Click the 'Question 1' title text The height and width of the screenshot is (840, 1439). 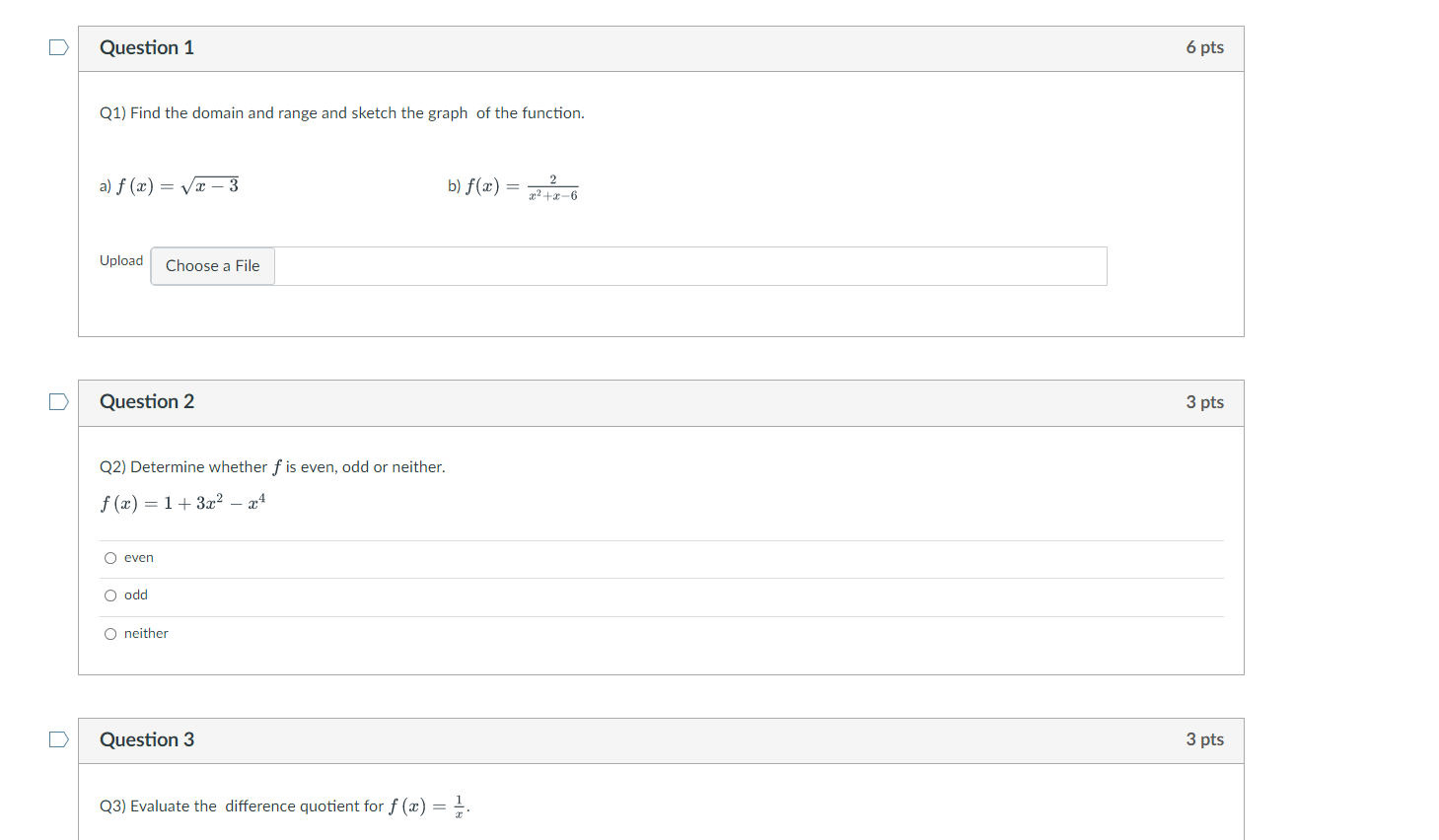click(x=146, y=46)
